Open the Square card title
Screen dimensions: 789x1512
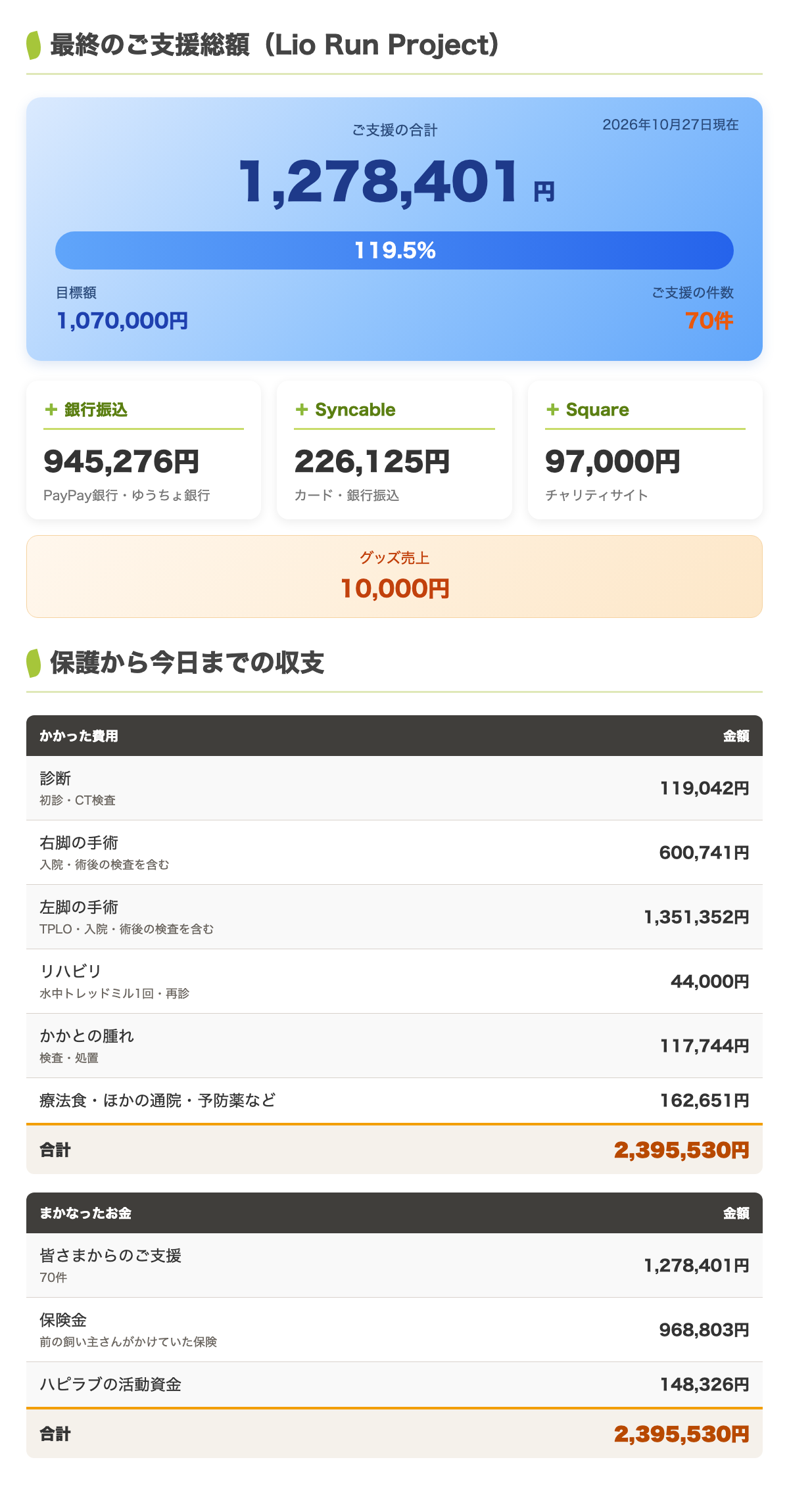(598, 410)
